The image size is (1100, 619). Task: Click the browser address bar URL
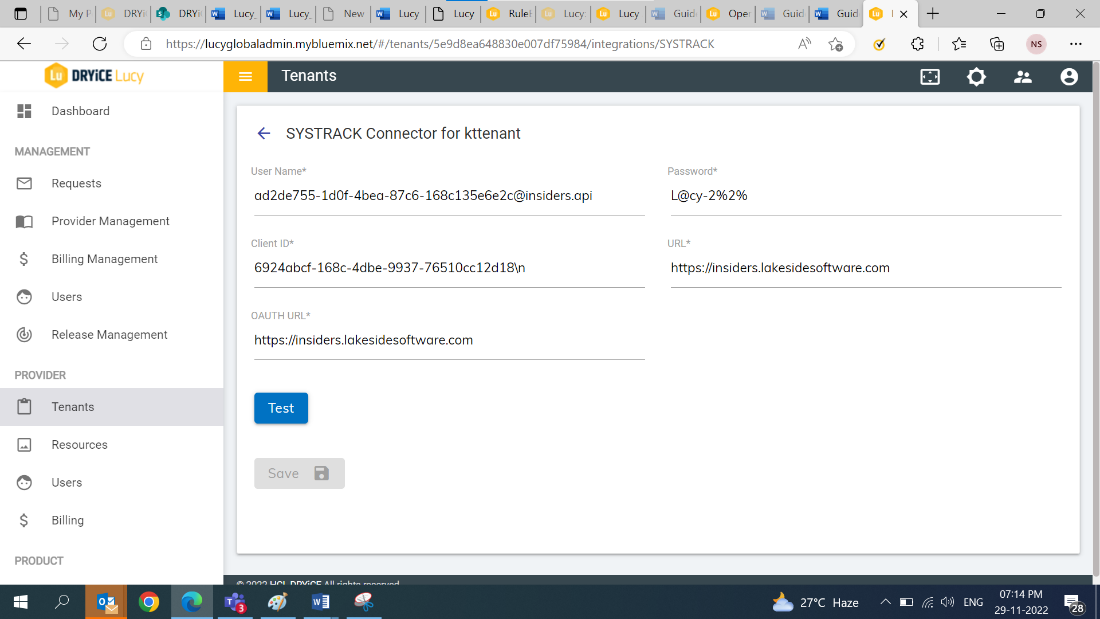click(x=440, y=44)
